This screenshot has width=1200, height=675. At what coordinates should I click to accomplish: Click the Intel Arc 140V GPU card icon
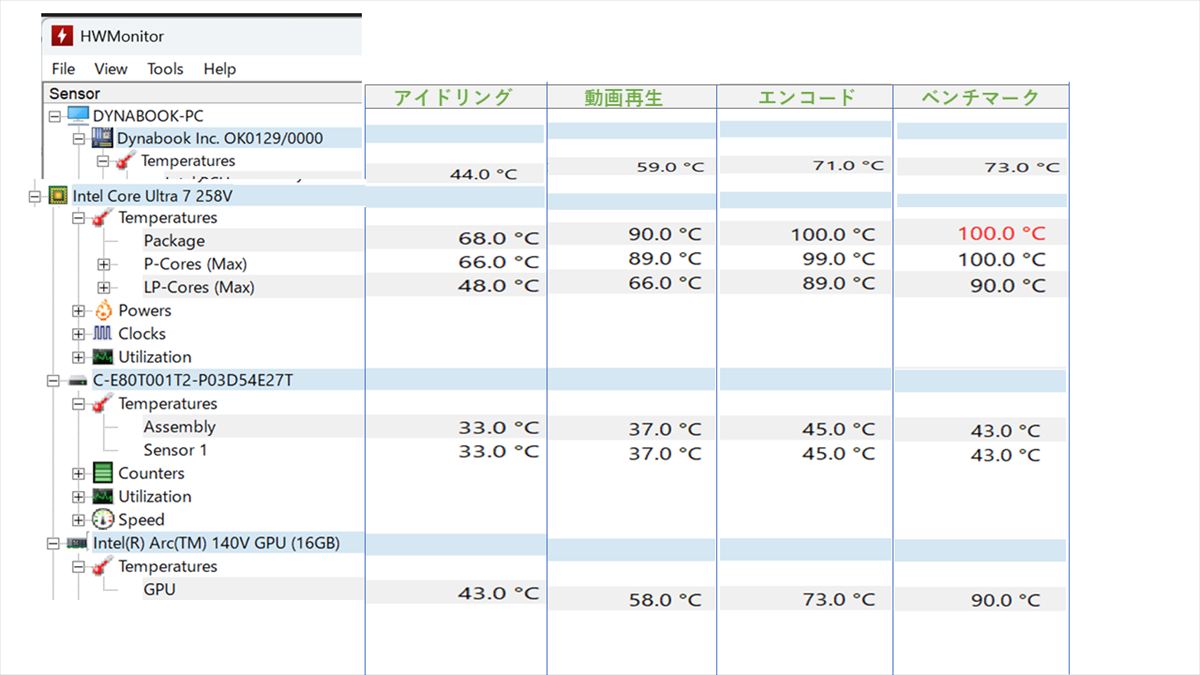pyautogui.click(x=77, y=543)
